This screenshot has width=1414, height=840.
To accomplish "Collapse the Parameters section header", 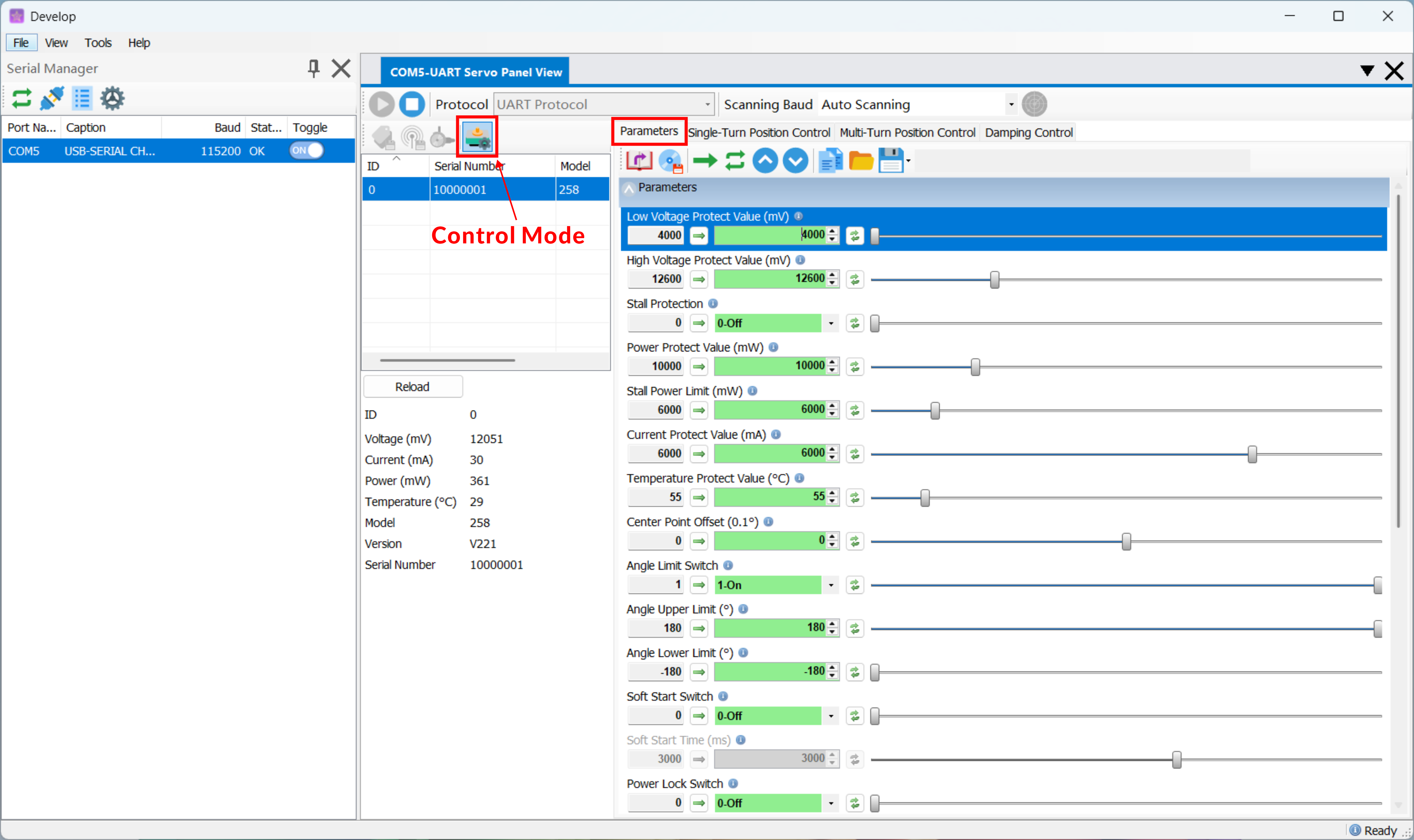I will (629, 188).
